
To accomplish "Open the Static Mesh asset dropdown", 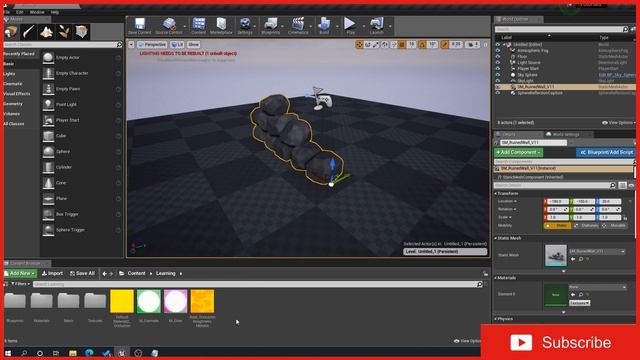I will coord(597,251).
